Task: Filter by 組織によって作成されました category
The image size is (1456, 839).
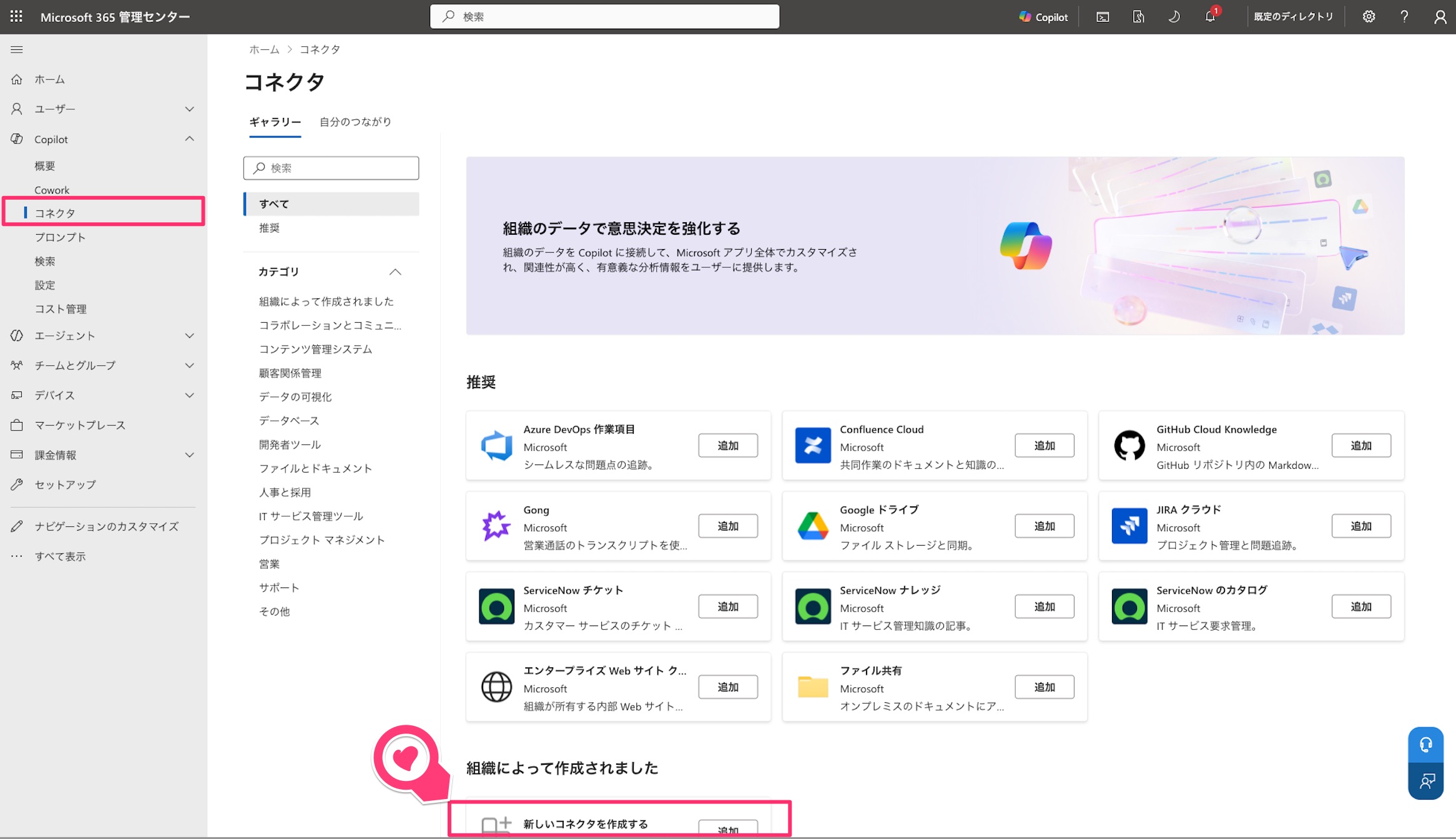Action: click(x=327, y=302)
